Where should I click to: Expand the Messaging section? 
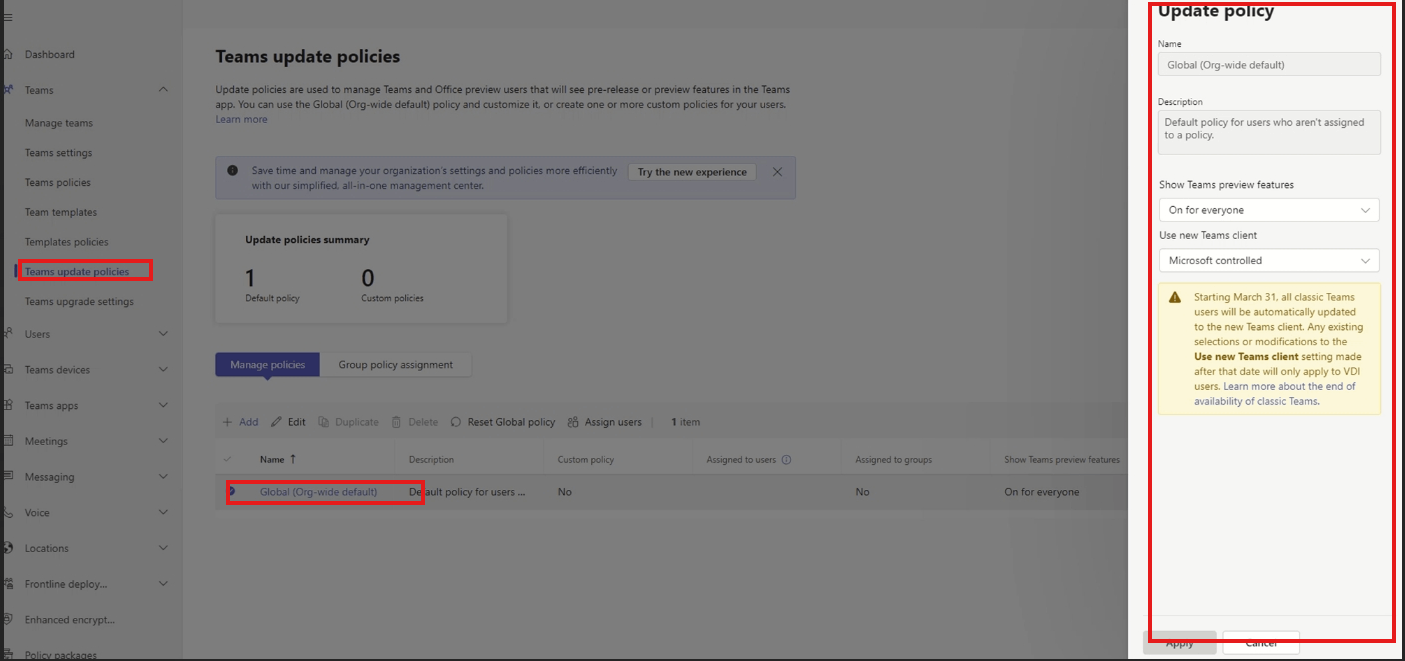tap(163, 477)
